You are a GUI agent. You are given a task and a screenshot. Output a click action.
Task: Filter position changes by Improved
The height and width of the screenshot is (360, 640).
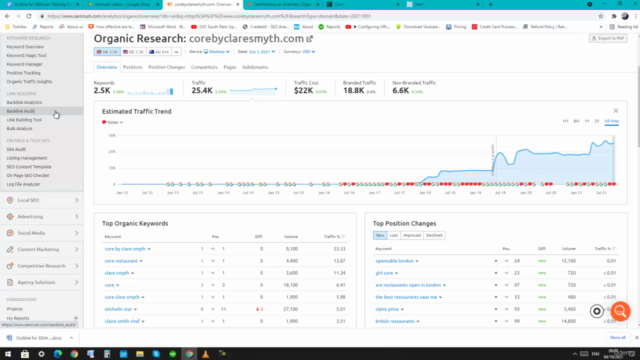411,236
